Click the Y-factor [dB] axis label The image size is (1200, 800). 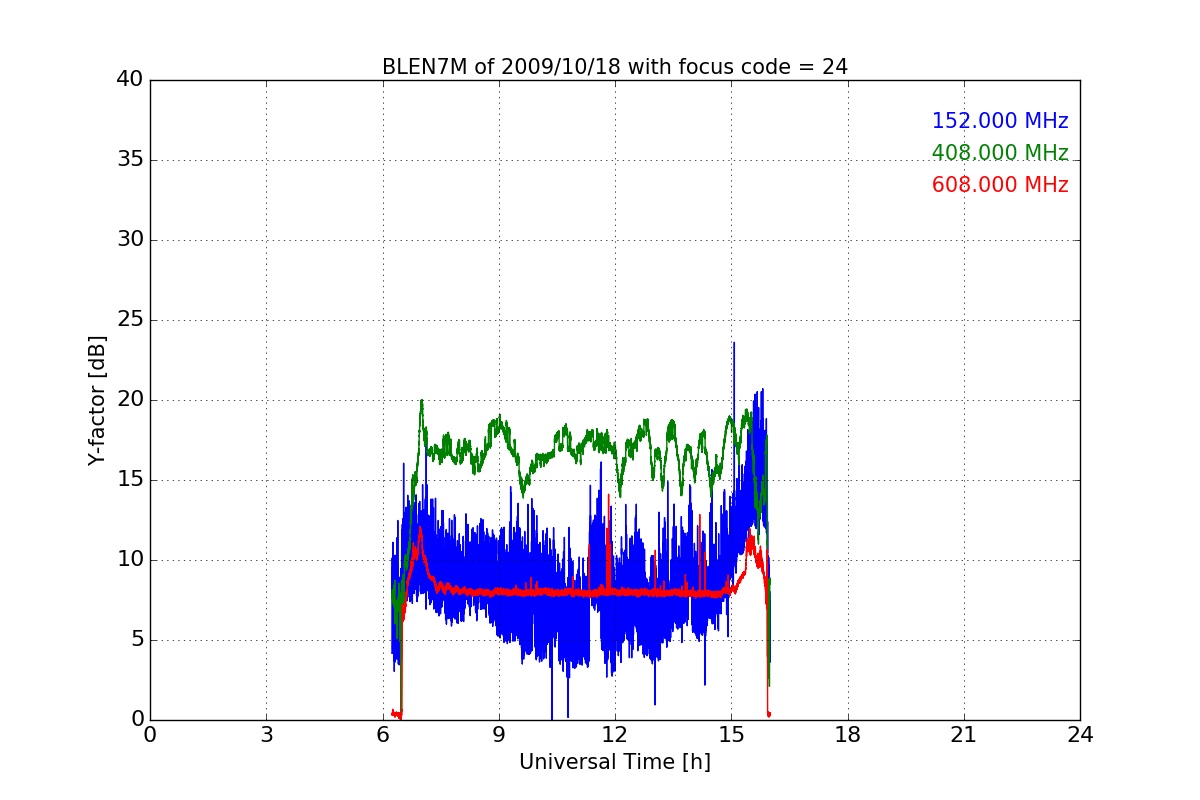[x=97, y=400]
